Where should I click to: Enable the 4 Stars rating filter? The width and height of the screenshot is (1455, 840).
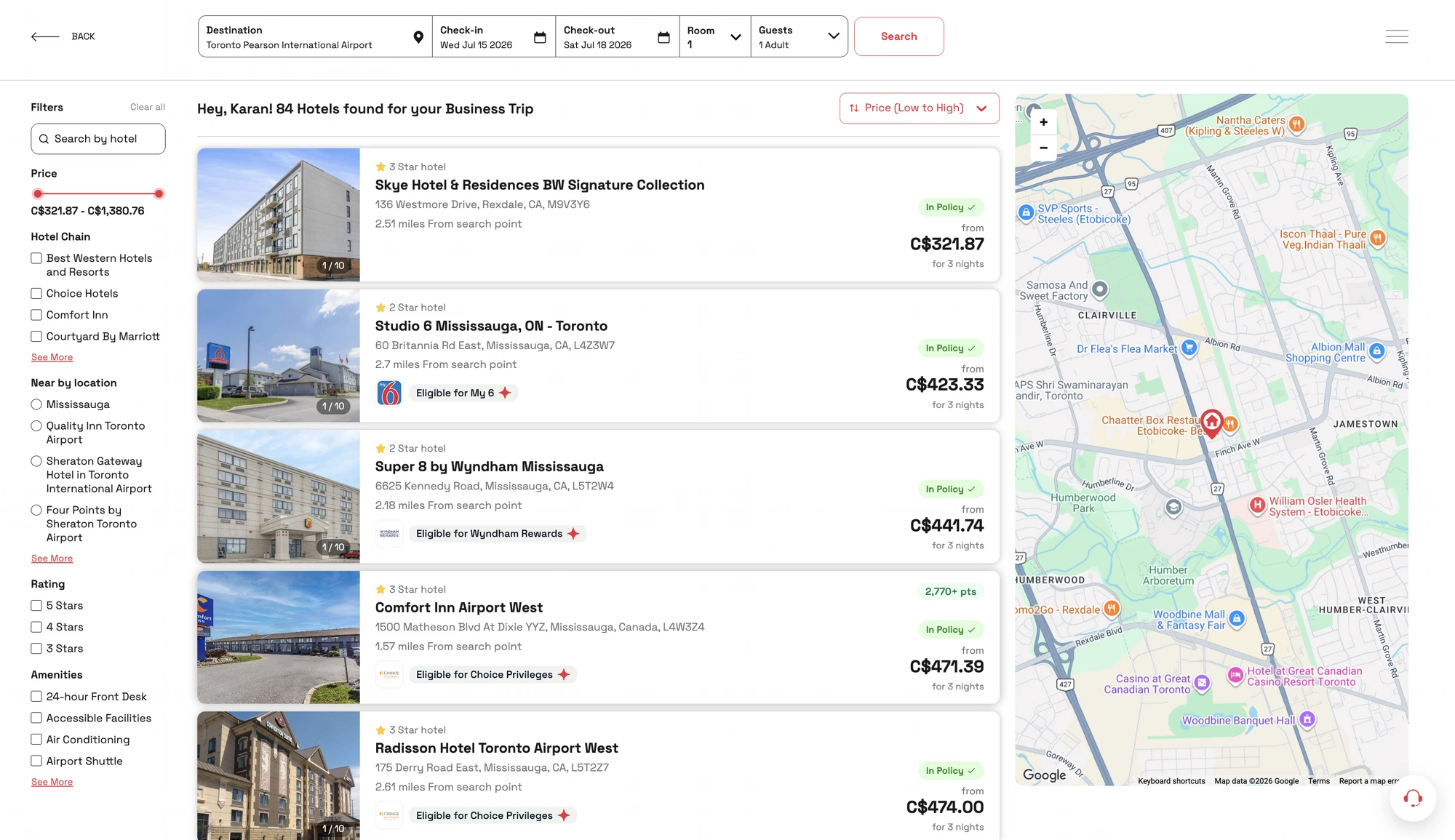pos(36,627)
